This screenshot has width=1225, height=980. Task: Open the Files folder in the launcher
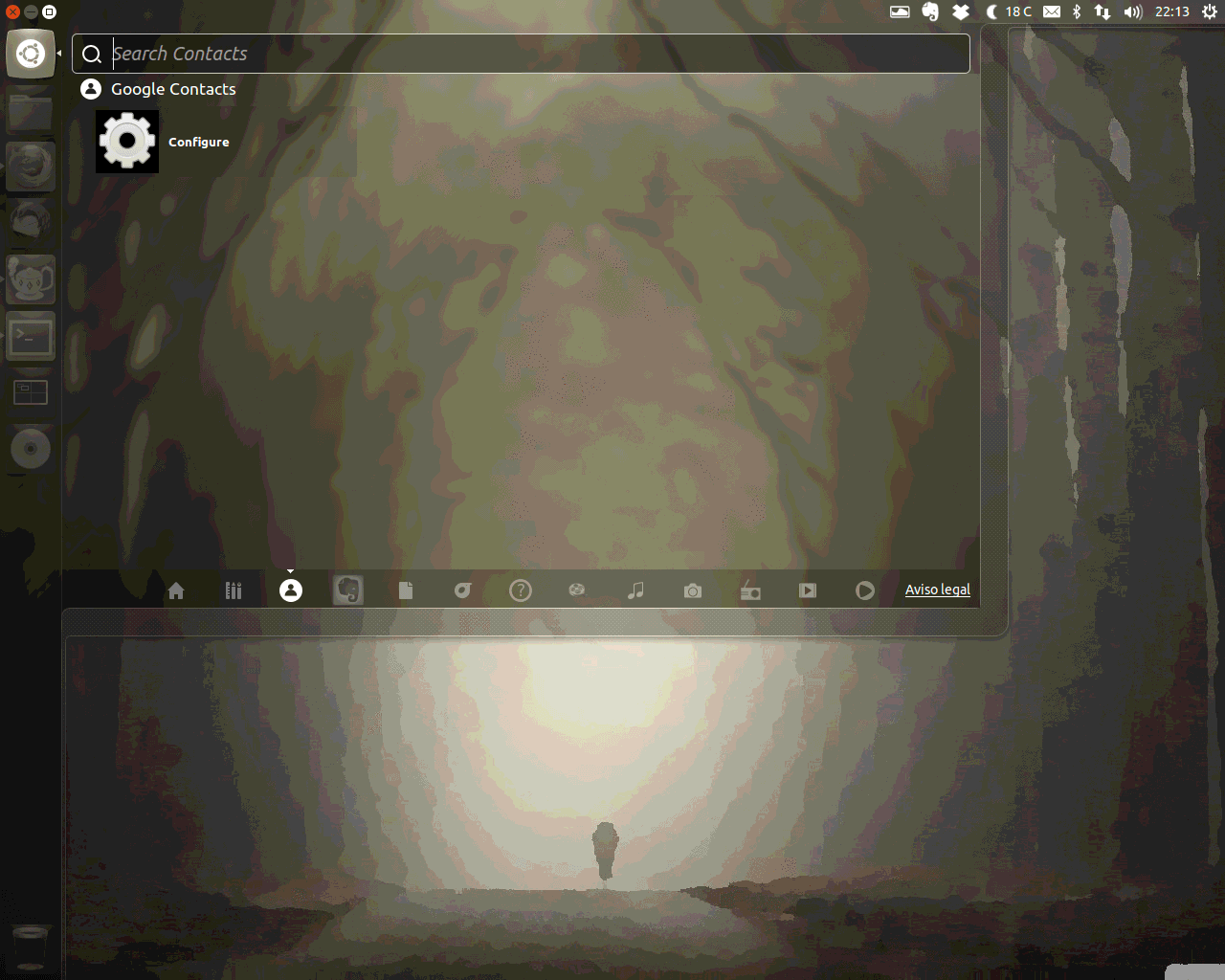click(x=31, y=111)
